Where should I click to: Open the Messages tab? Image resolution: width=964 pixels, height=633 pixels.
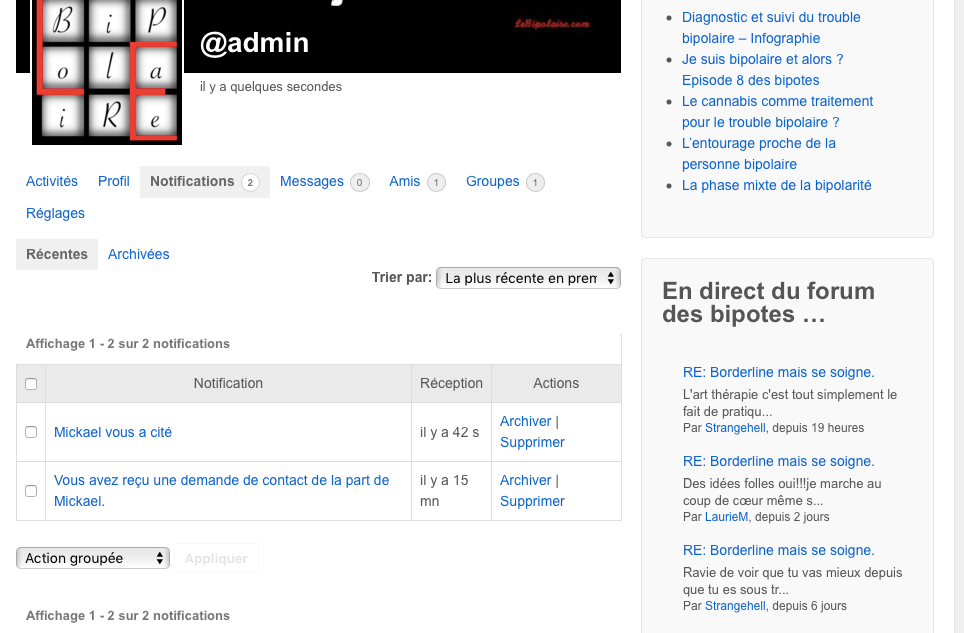click(x=324, y=182)
